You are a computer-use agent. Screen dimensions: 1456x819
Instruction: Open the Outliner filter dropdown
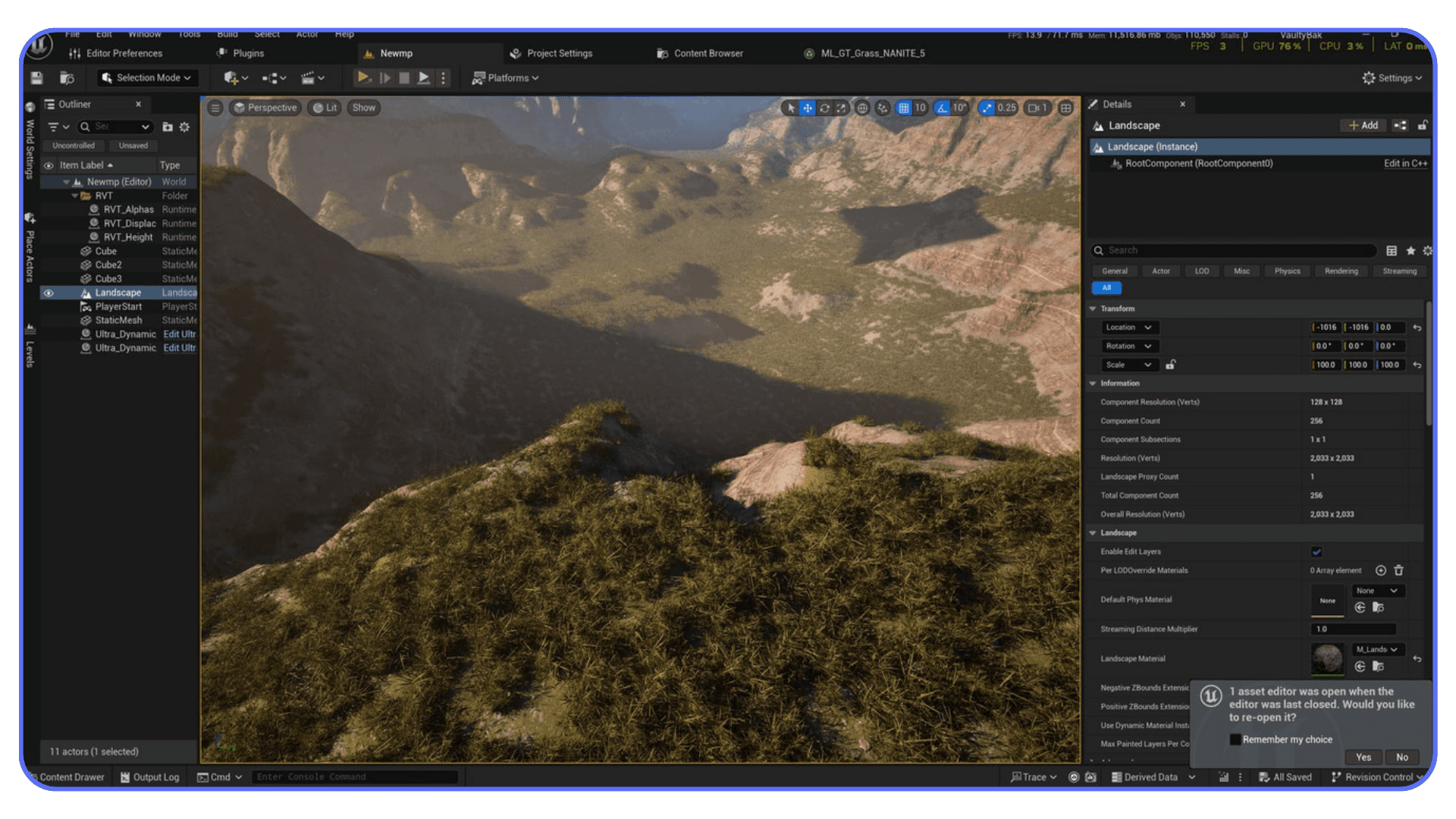point(58,127)
